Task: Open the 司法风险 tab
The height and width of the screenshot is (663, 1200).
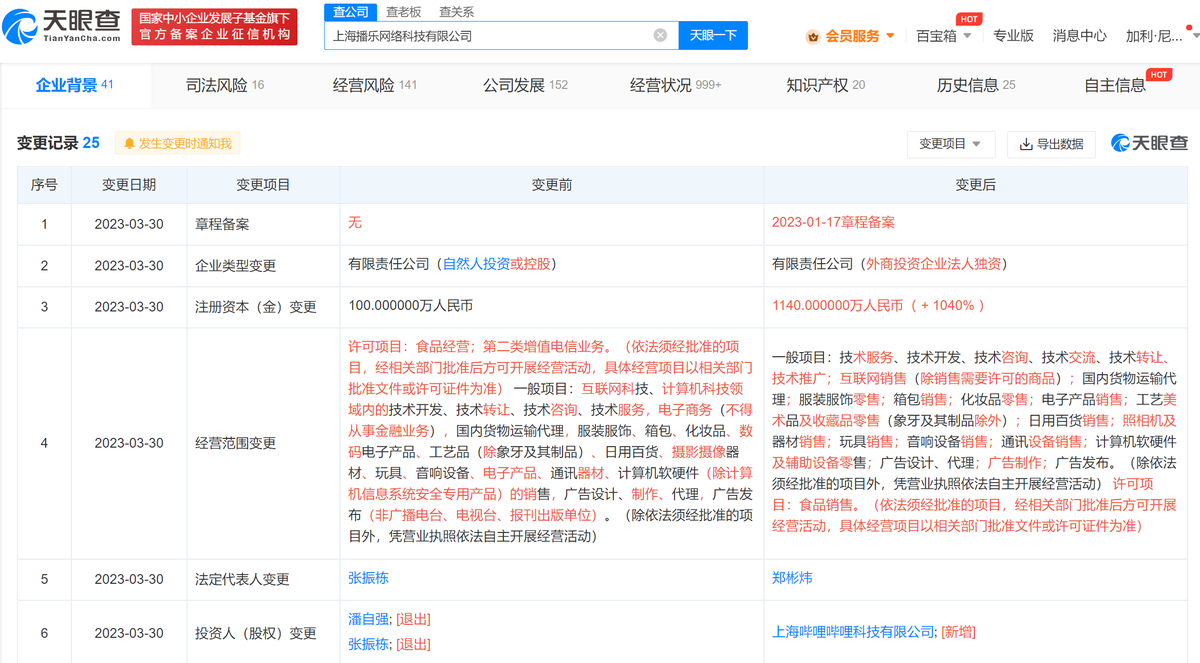Action: click(x=225, y=85)
